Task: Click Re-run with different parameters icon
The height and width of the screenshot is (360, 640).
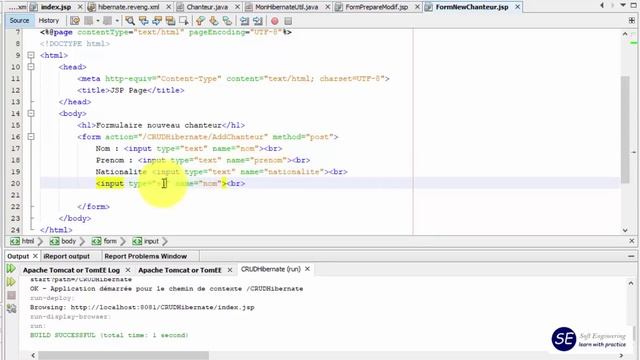Action: pyautogui.click(x=11, y=282)
